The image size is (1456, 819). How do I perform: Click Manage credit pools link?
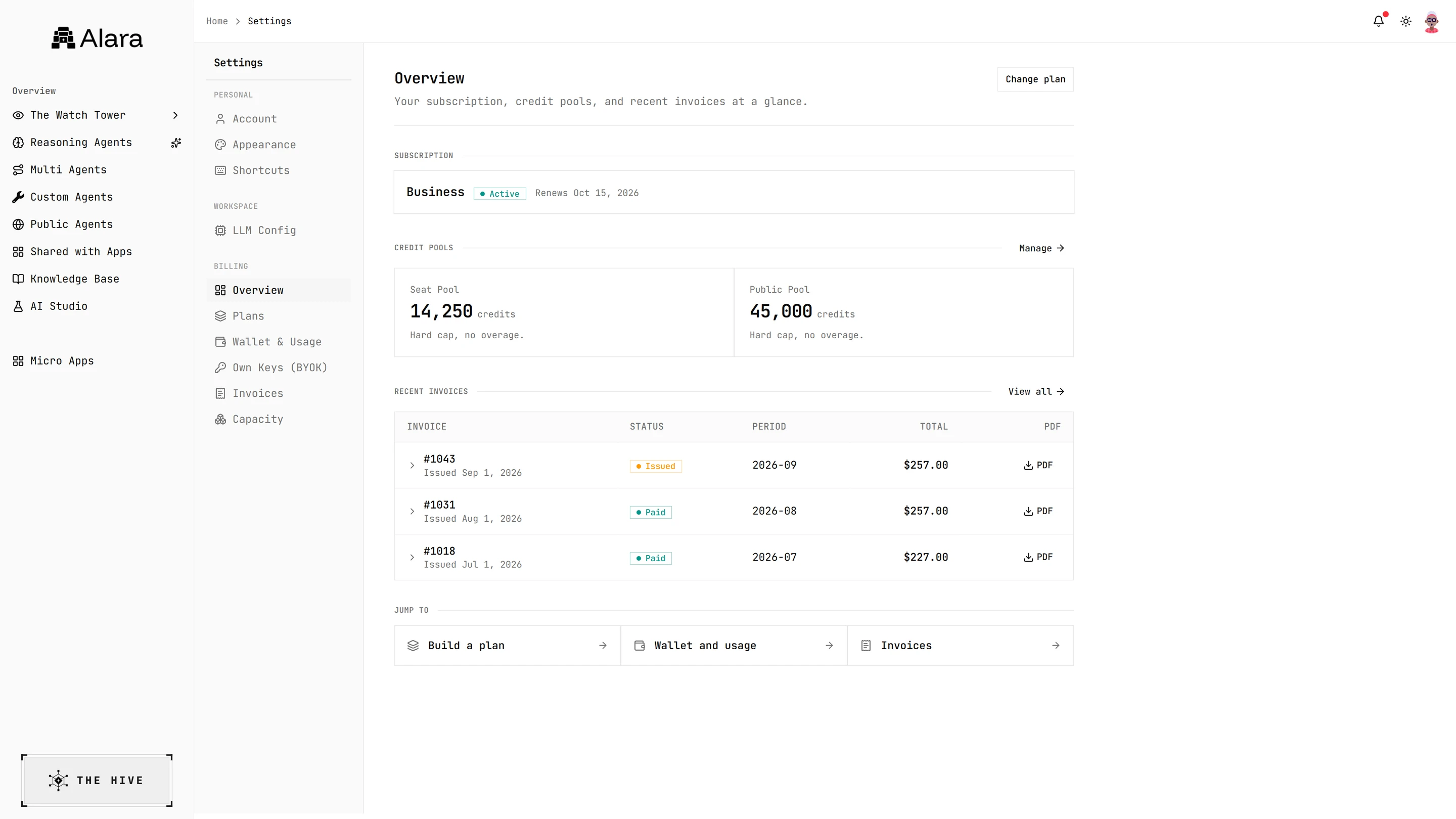pos(1041,248)
